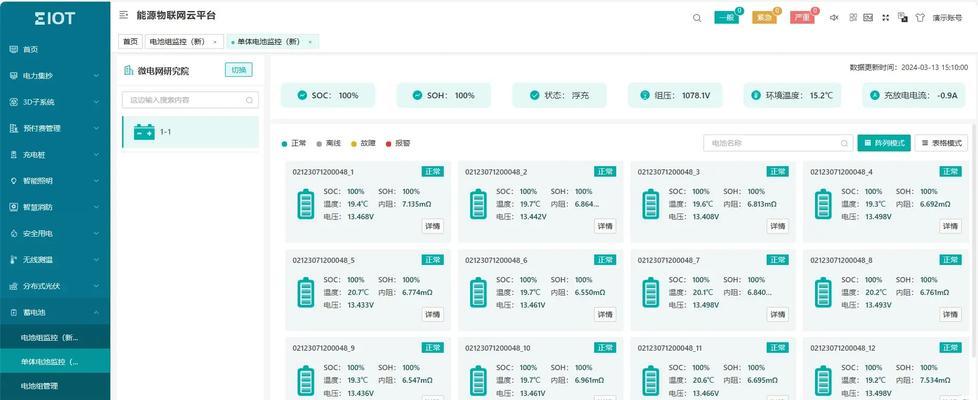
Task: Switch language with the translate icon
Action: tap(903, 17)
